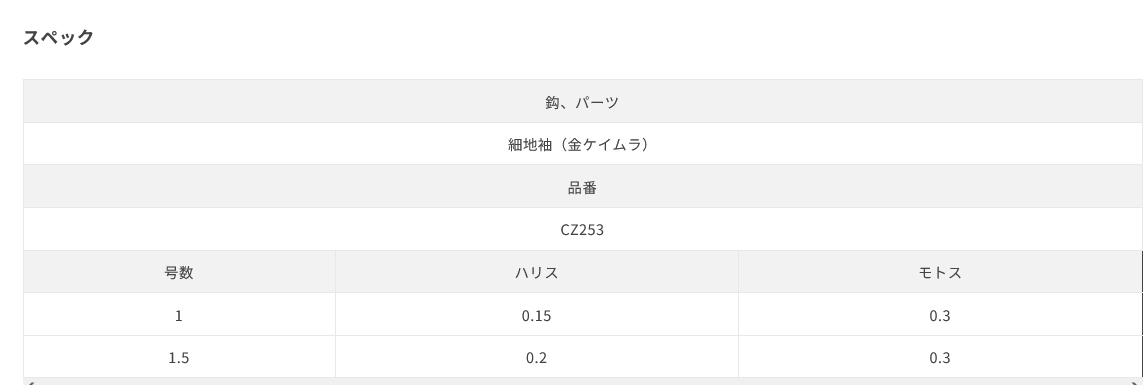The height and width of the screenshot is (385, 1145).
Task: Select the モトス 0.3 cell in row 1.5
Action: pos(940,357)
